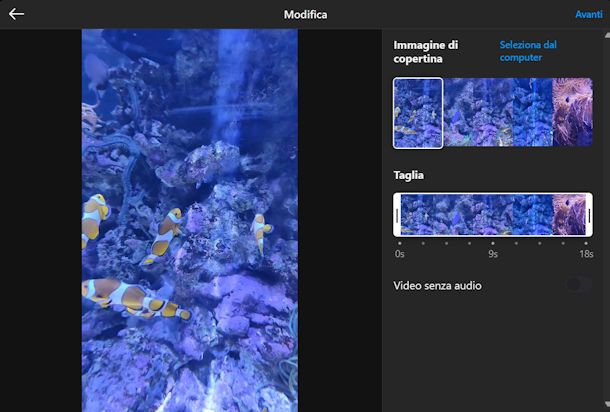Click the scrollbar down arrow in side panel

coord(607,404)
